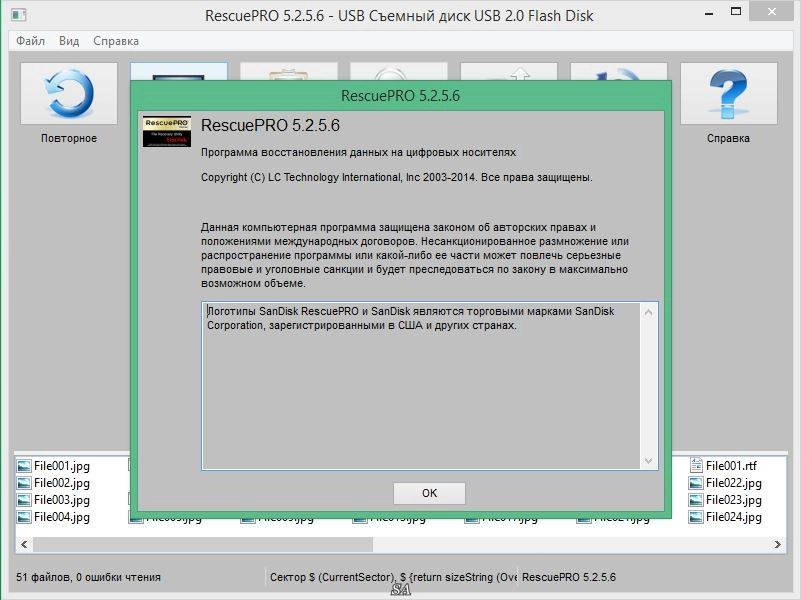Open the Вид menu
The height and width of the screenshot is (600, 801).
(x=69, y=41)
